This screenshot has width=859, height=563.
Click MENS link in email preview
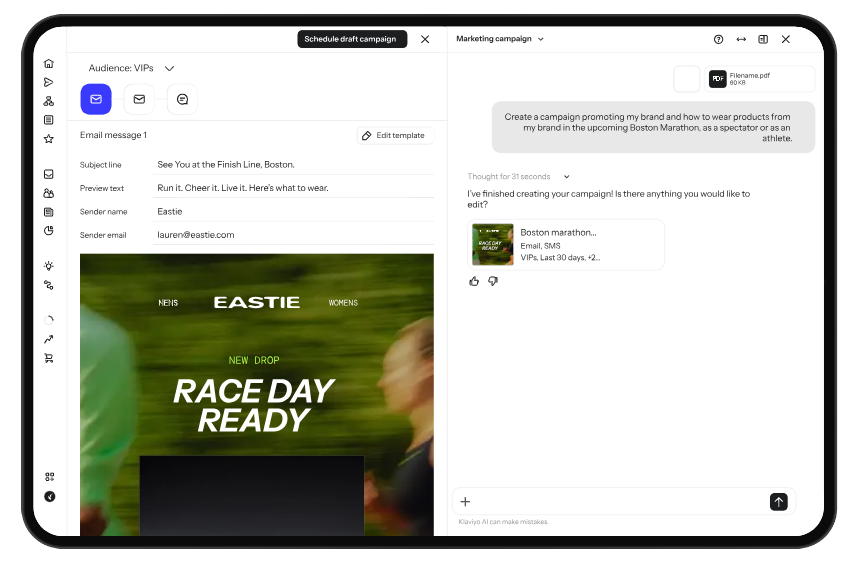click(x=168, y=303)
